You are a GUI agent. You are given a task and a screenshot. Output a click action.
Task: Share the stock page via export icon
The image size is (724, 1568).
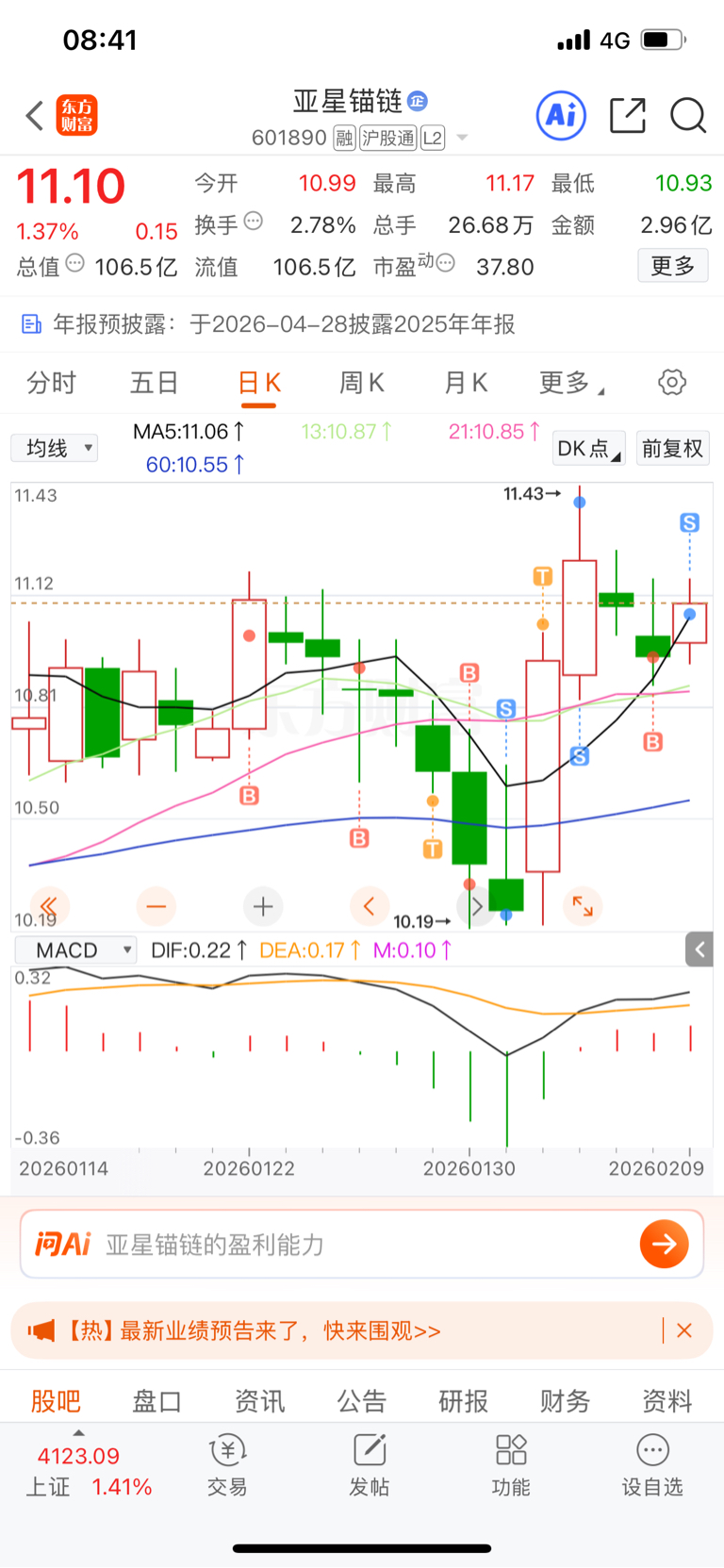[x=627, y=115]
